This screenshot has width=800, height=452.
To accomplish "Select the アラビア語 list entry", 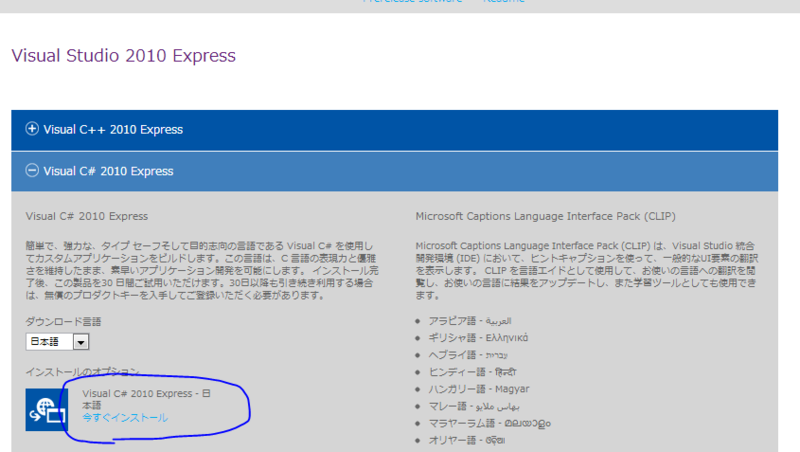I will [470, 321].
